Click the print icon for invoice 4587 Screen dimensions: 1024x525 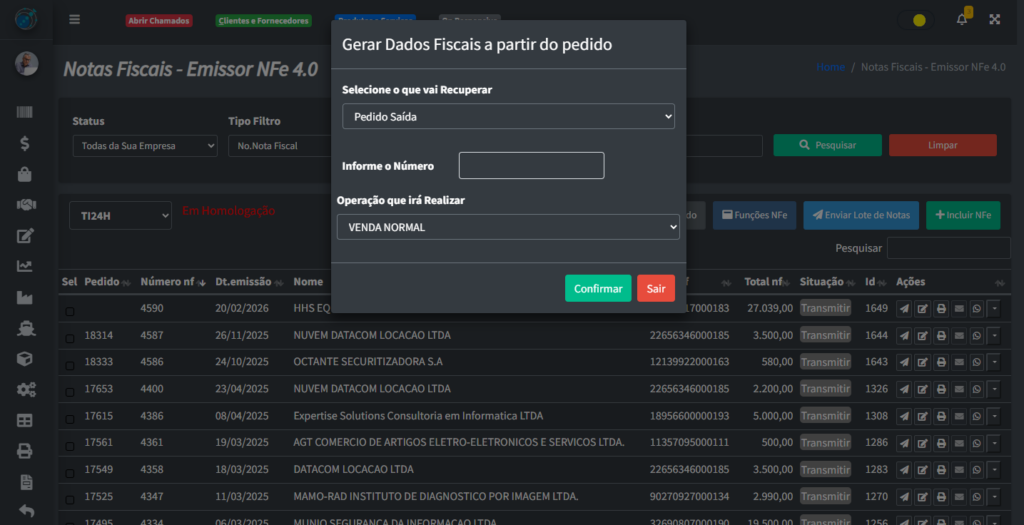pyautogui.click(x=941, y=336)
